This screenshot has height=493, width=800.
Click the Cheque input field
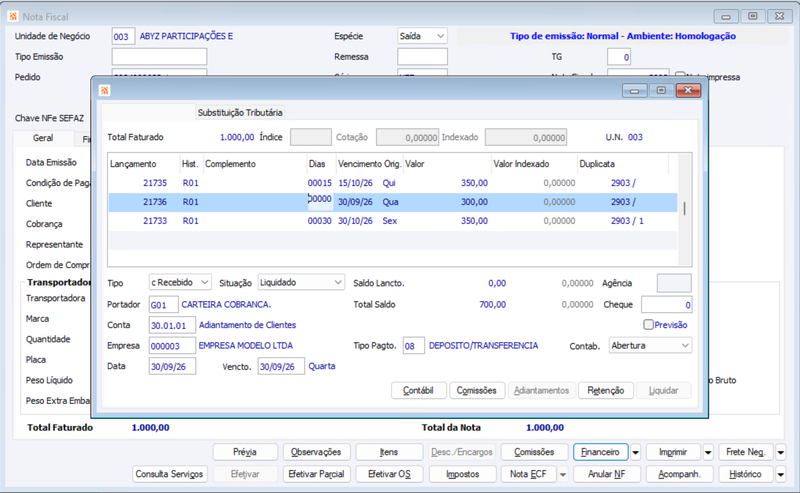[x=666, y=305]
